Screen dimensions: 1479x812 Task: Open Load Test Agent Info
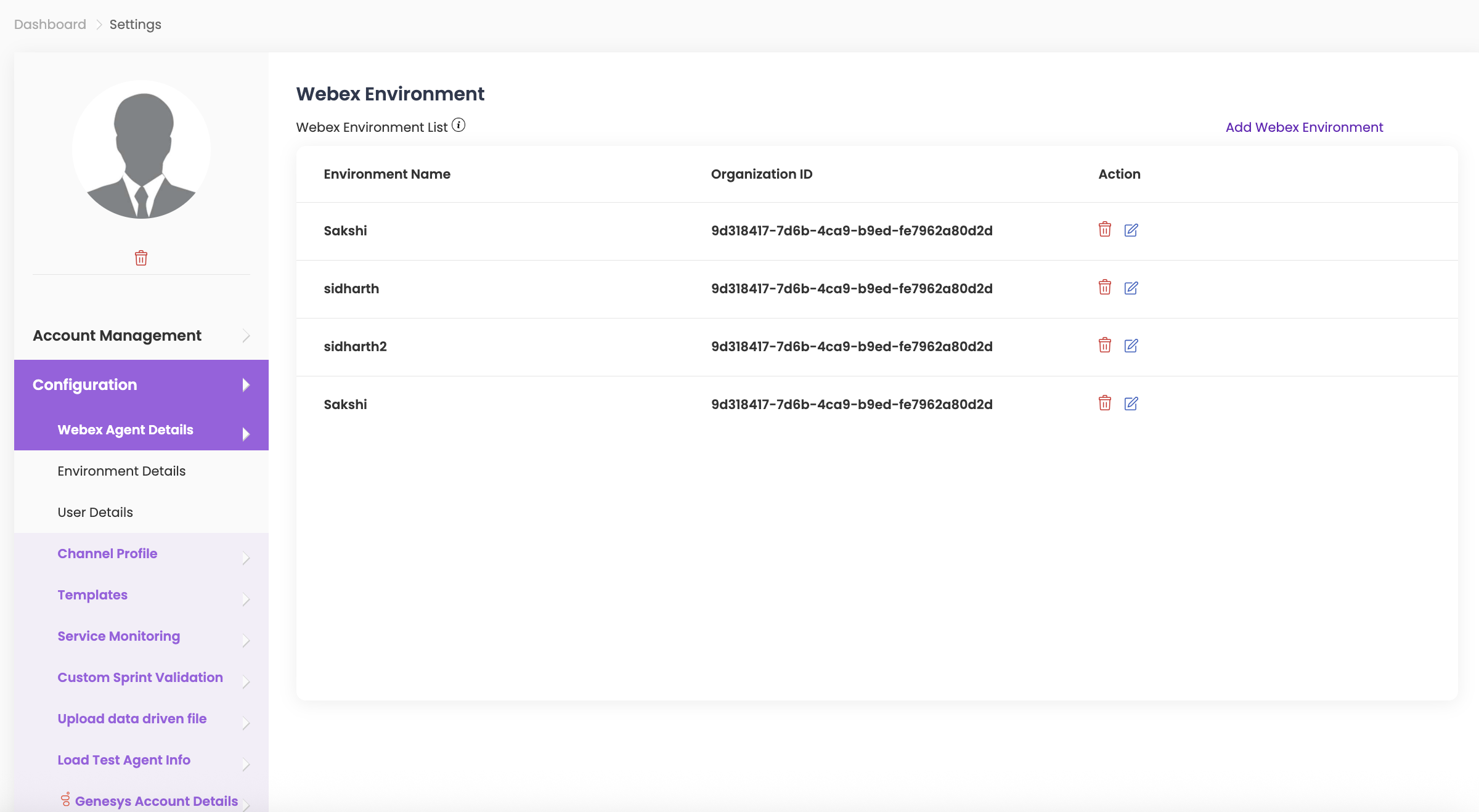click(x=124, y=760)
